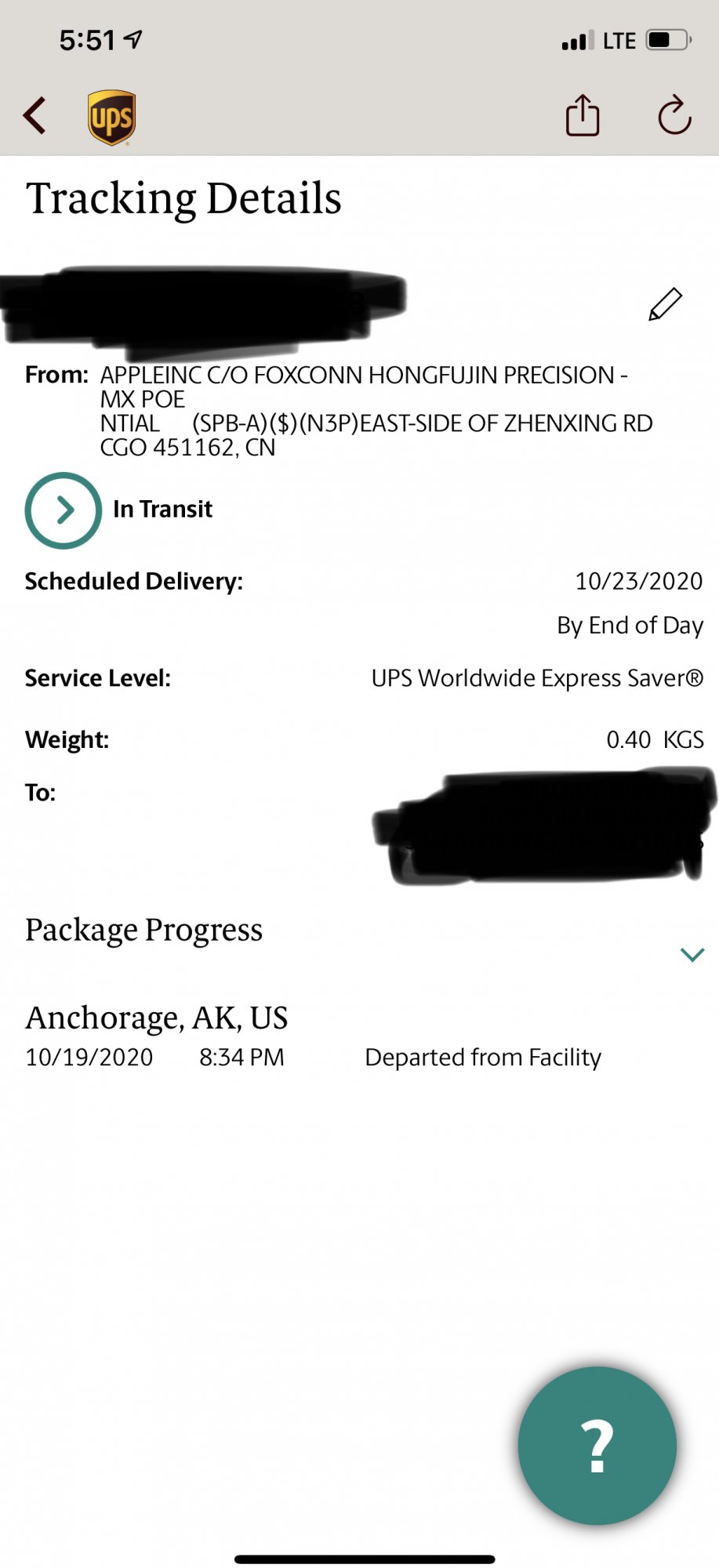Image resolution: width=719 pixels, height=1568 pixels.
Task: Tap the In Transit label
Action: (162, 509)
